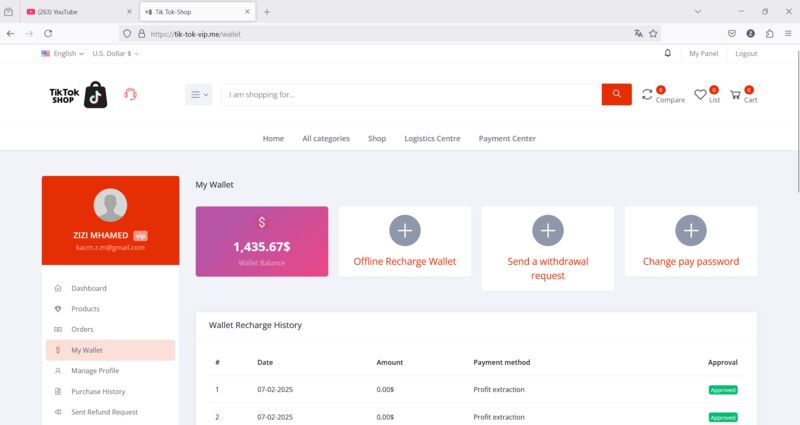This screenshot has height=425, width=800.
Task: Click the Sent Refund Request icon
Action: pos(58,412)
